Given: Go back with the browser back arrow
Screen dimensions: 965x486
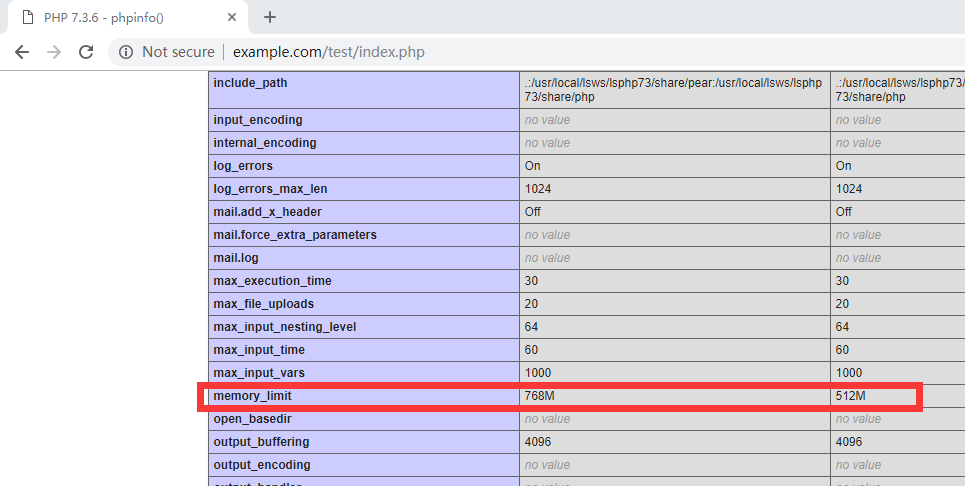Looking at the screenshot, I should pos(22,52).
